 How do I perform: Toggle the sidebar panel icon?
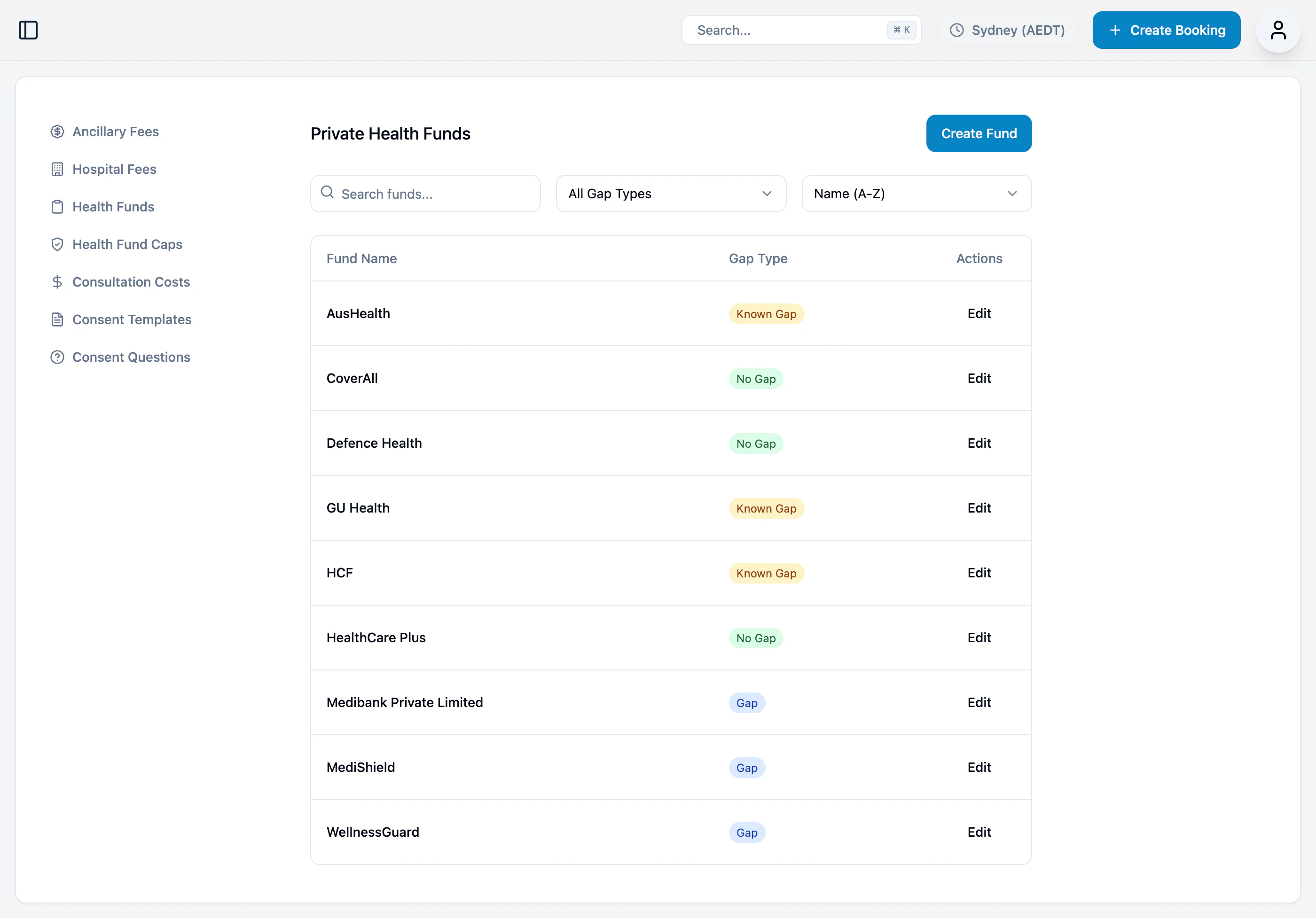tap(28, 30)
